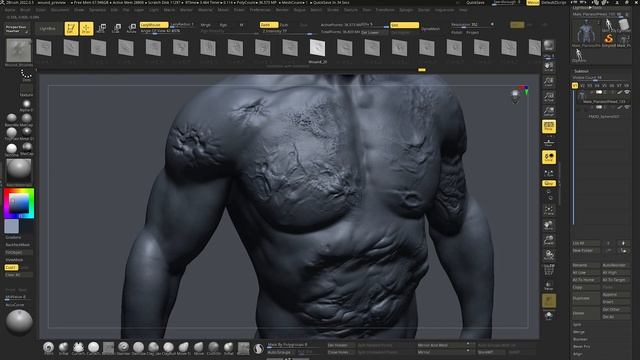Screen dimensions: 640x360
Task: Click the DynaMesh button
Action: (431, 29)
